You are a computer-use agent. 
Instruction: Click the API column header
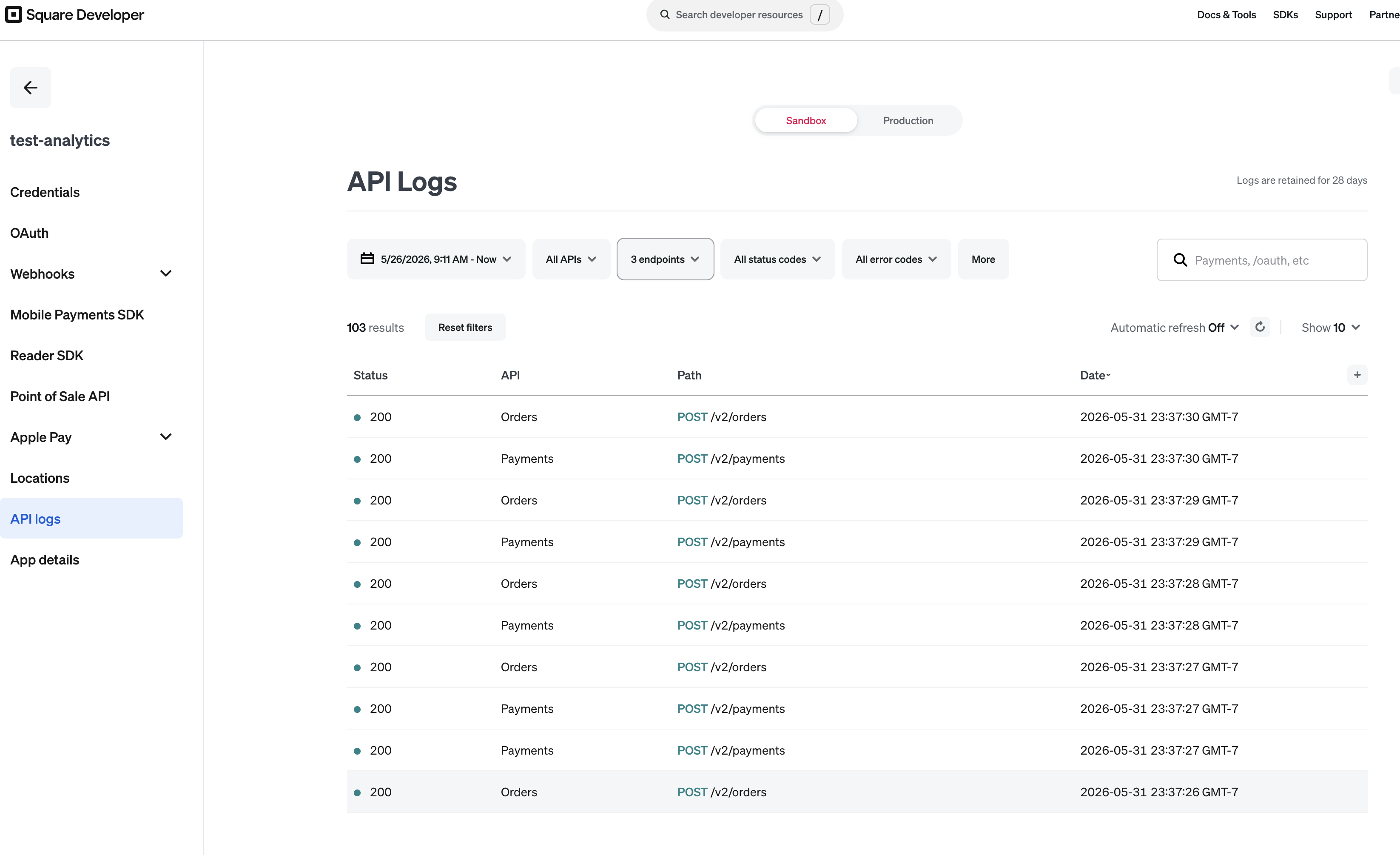click(x=510, y=375)
